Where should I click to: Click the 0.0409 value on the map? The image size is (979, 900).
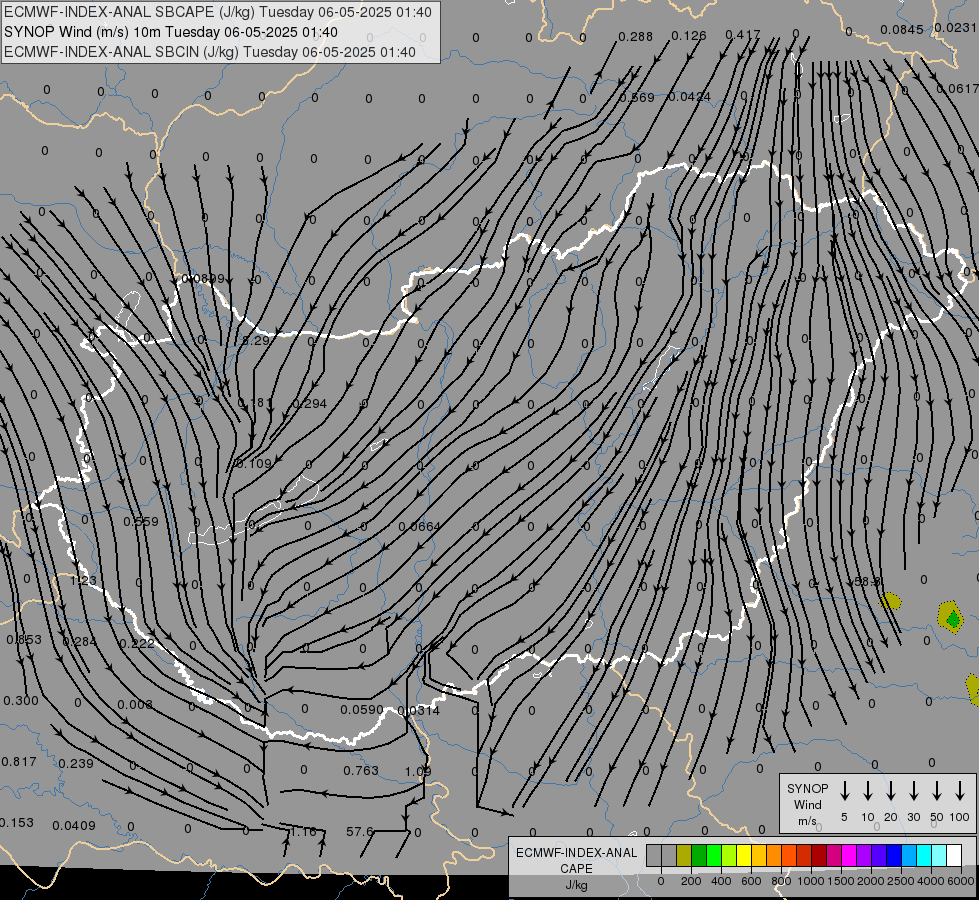pyautogui.click(x=74, y=826)
